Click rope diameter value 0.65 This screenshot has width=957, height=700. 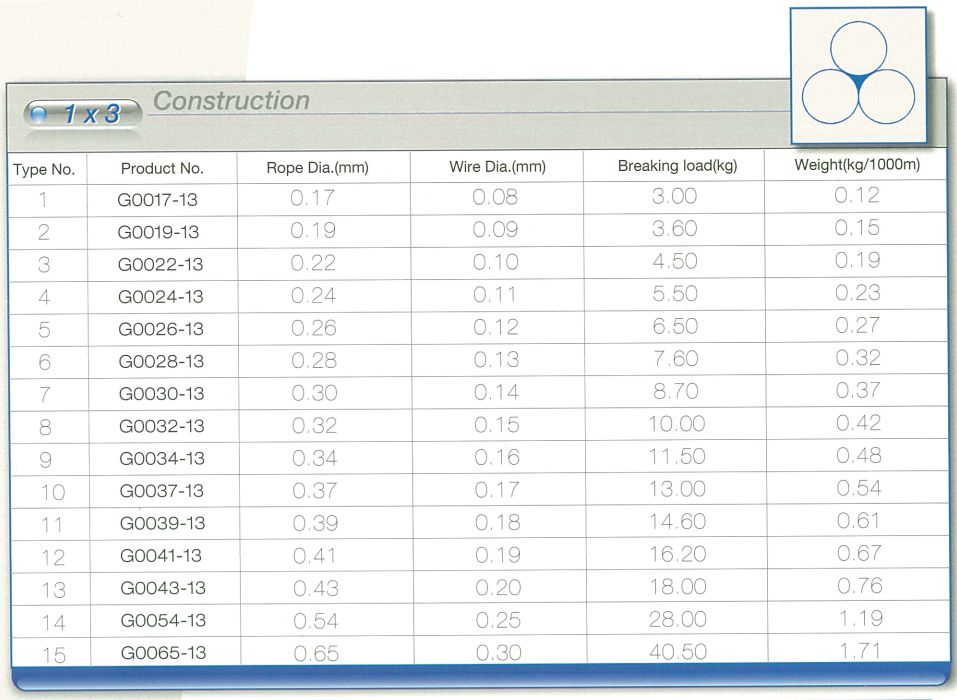(316, 654)
